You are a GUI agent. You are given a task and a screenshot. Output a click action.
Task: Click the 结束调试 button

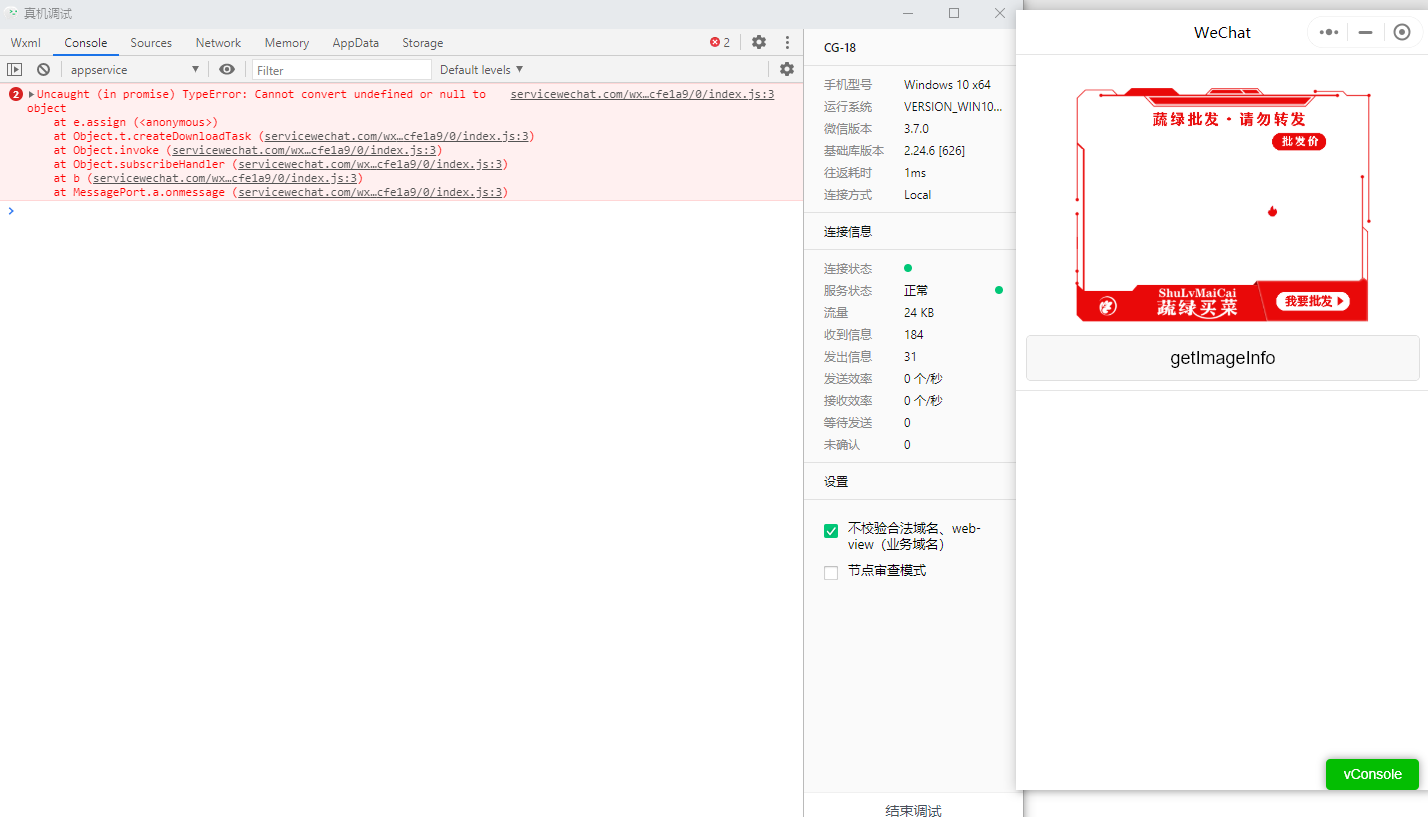(913, 810)
